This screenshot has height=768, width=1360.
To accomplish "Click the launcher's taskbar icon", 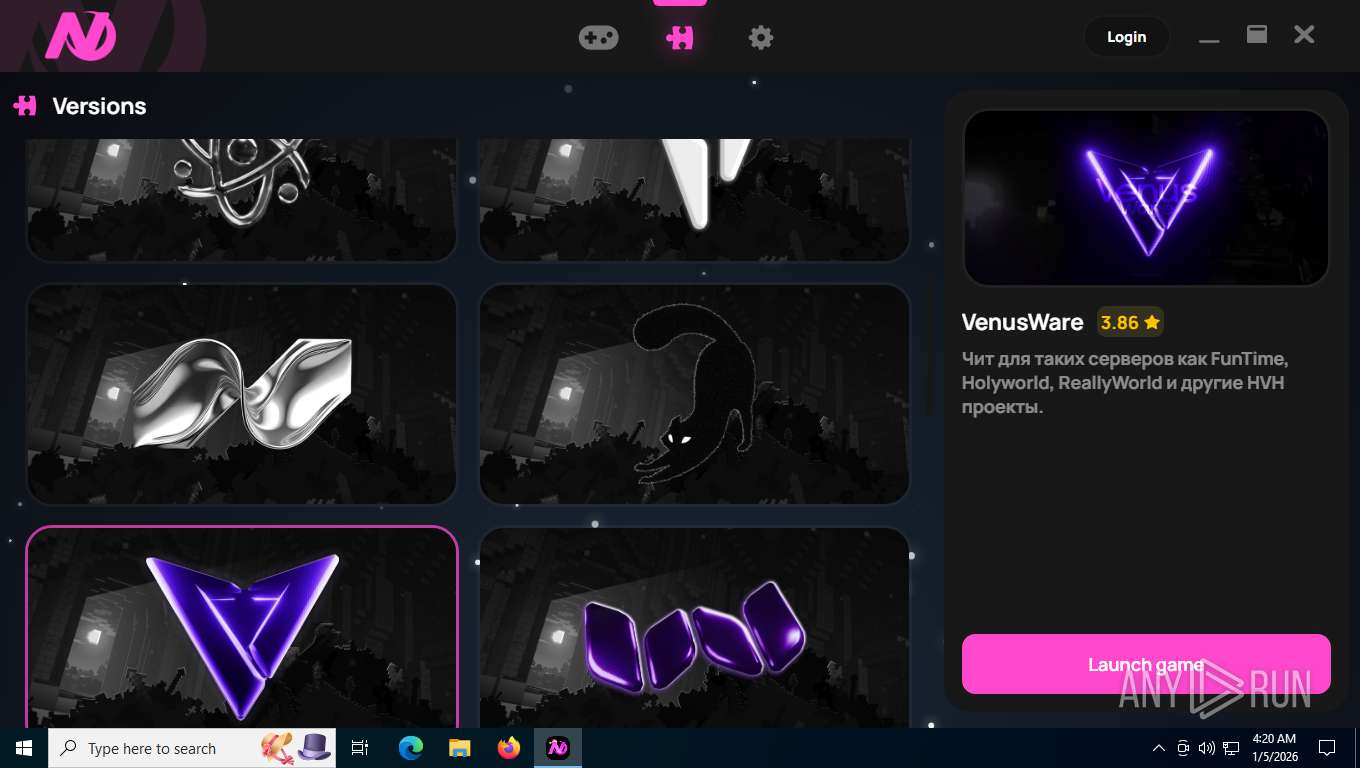I will click(558, 748).
